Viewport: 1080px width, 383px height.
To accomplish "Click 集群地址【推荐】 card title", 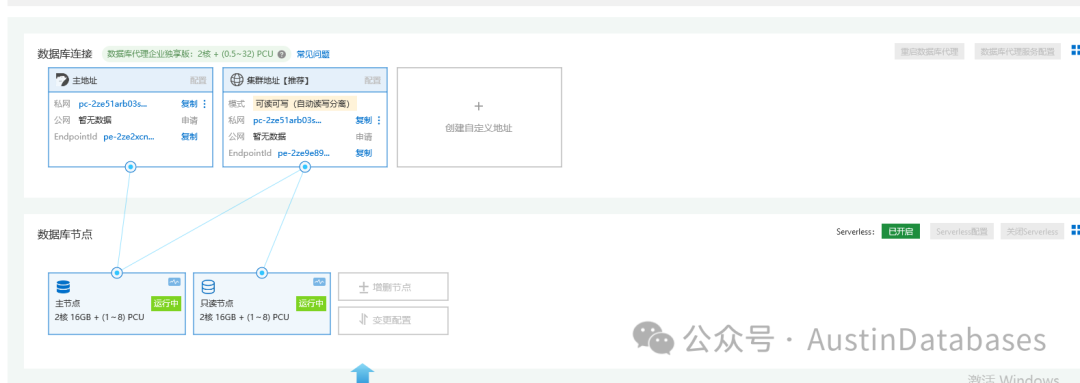I will click(280, 80).
